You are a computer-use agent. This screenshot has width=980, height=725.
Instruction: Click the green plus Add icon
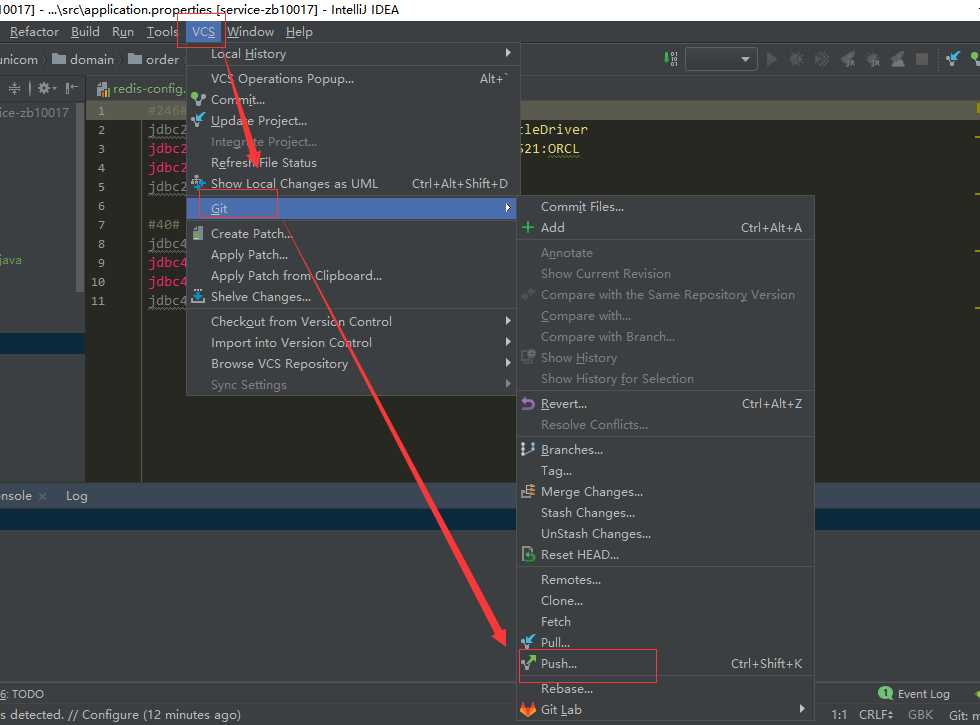(x=528, y=228)
